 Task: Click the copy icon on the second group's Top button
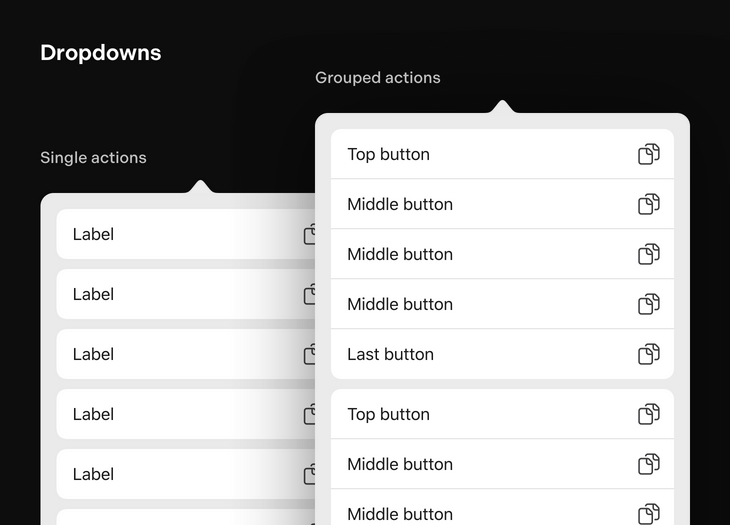pos(648,414)
